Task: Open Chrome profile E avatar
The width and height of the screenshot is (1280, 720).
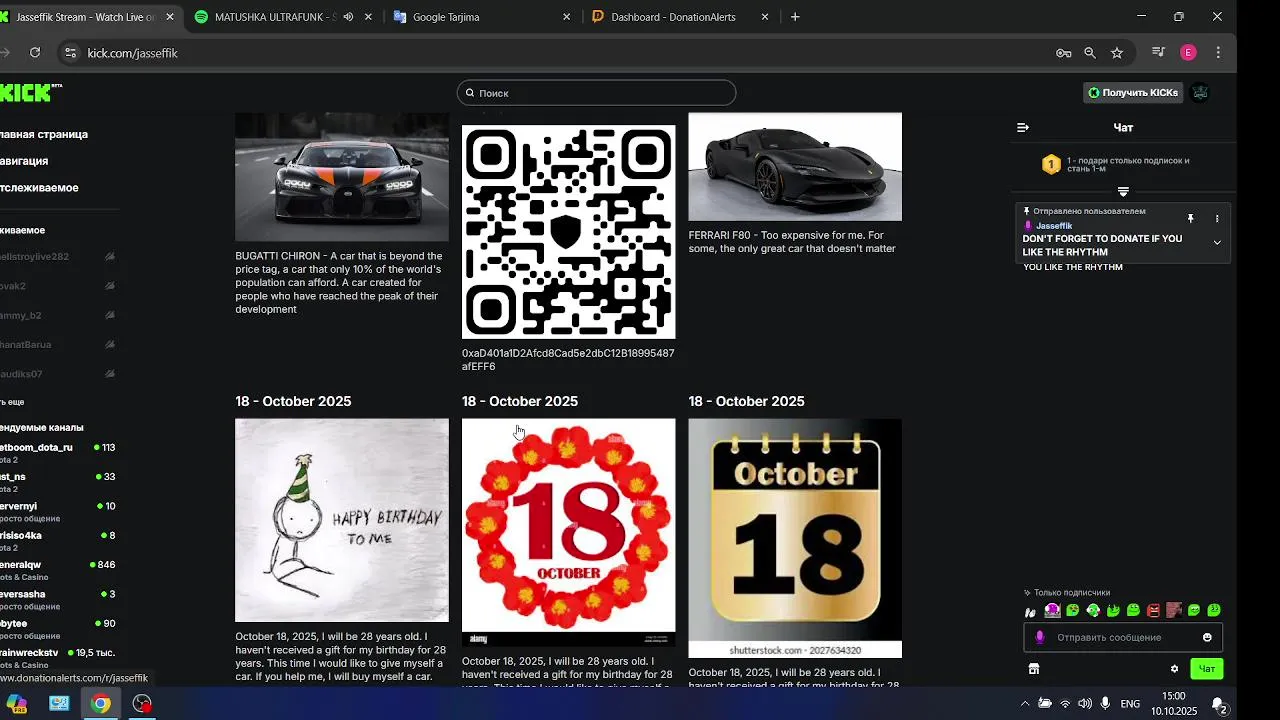Action: click(1188, 53)
